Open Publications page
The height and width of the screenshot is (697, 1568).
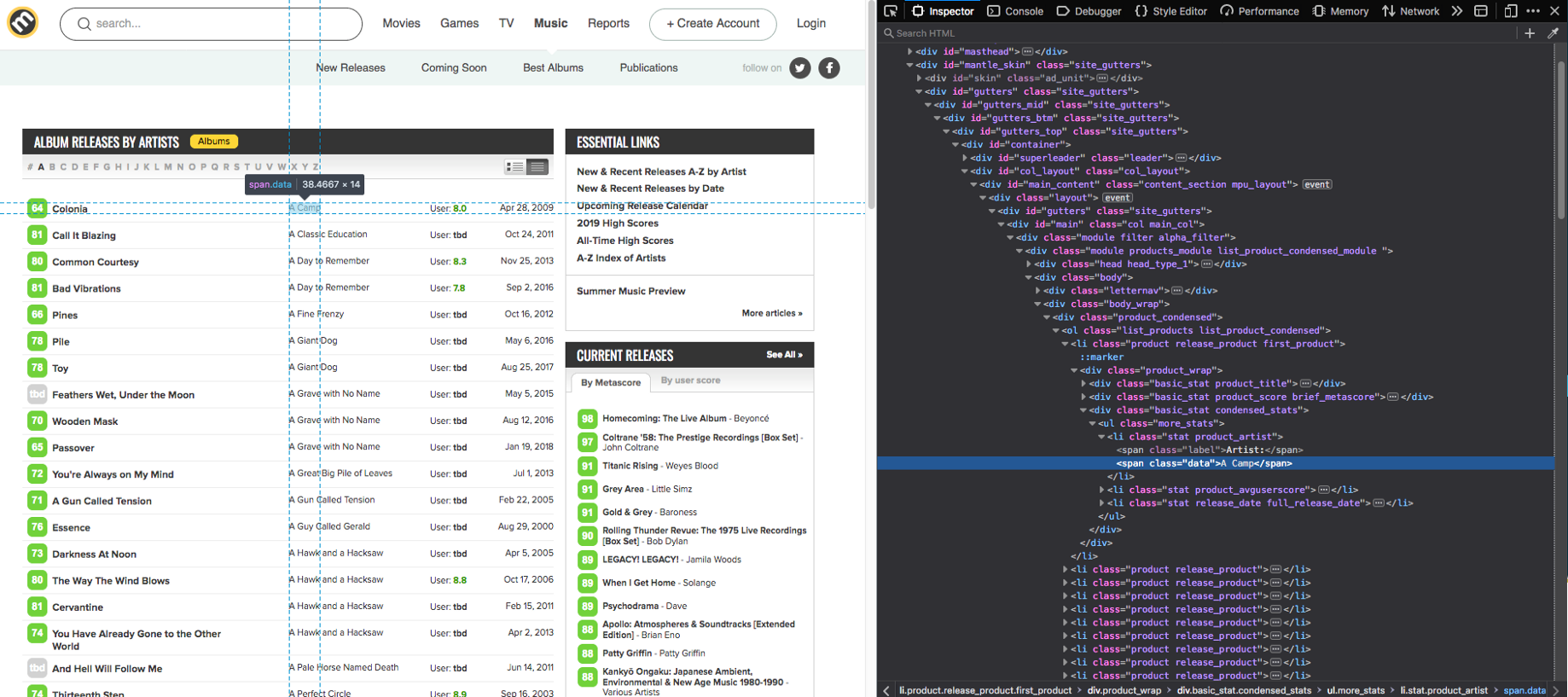coord(648,68)
